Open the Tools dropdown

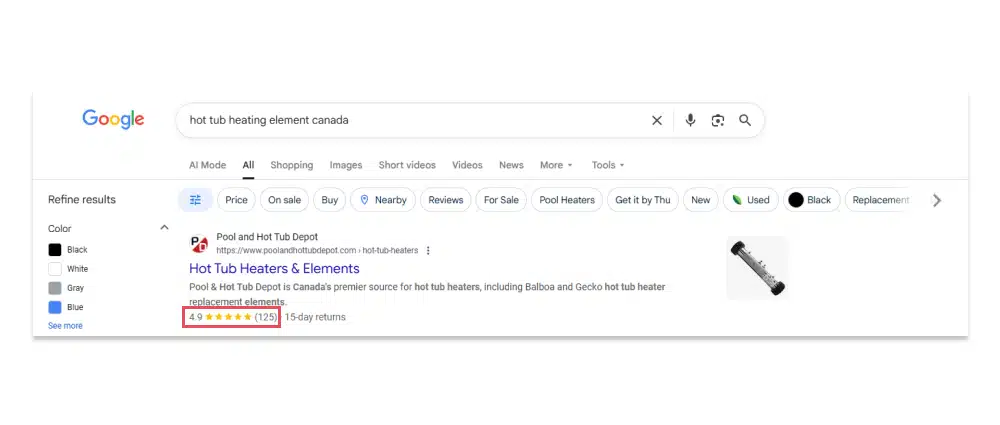[607, 165]
